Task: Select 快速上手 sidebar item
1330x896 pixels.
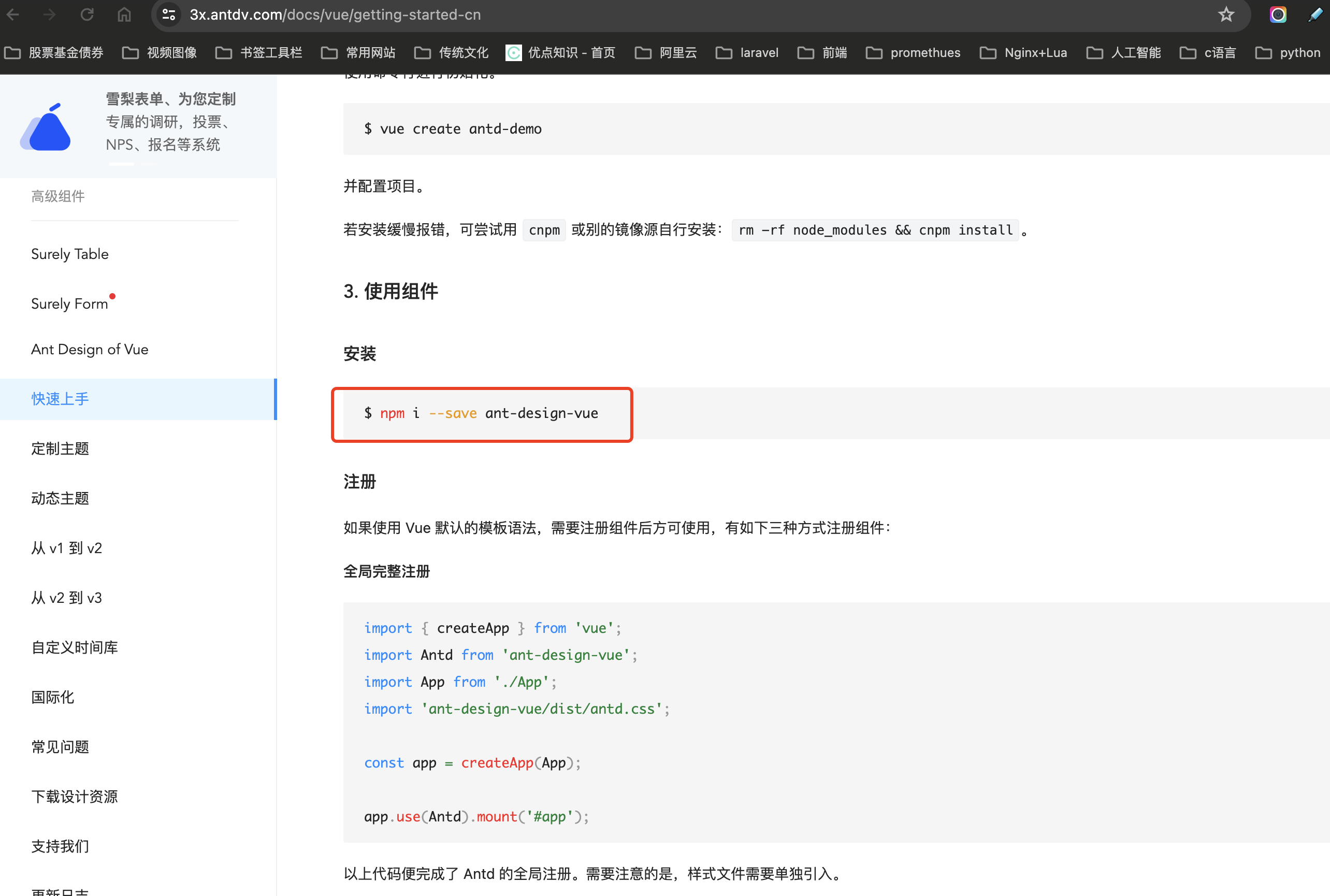Action: click(138, 399)
